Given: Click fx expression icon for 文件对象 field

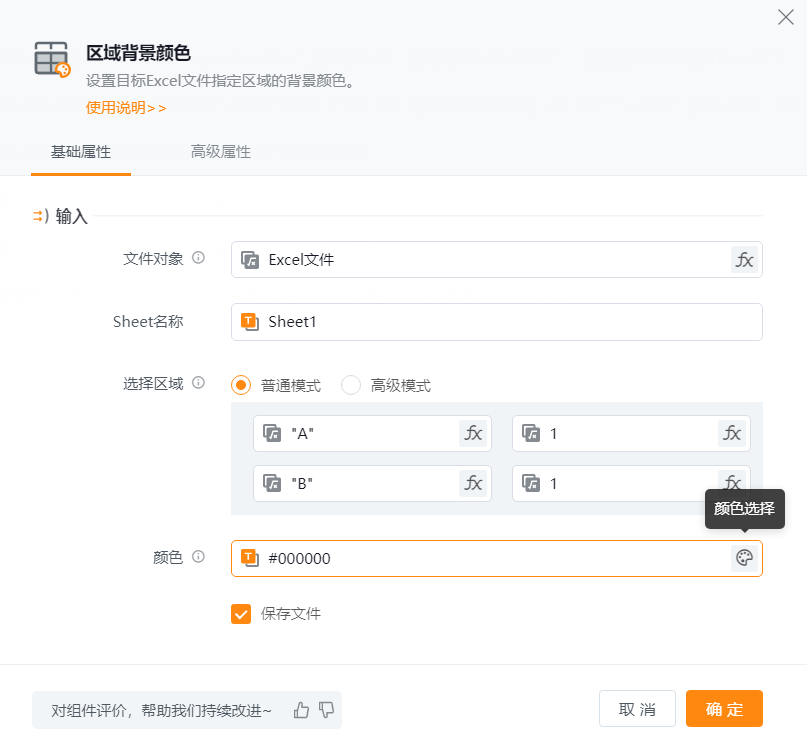Looking at the screenshot, I should [x=744, y=260].
